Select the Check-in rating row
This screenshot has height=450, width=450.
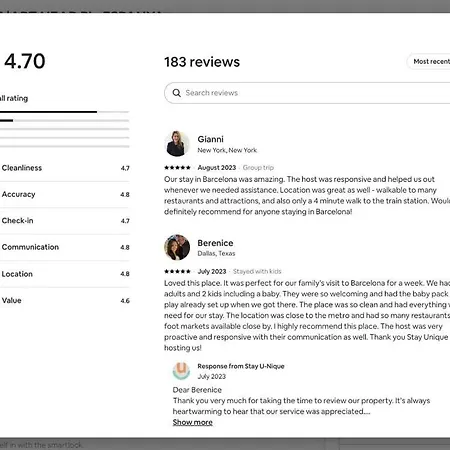[x=65, y=221]
